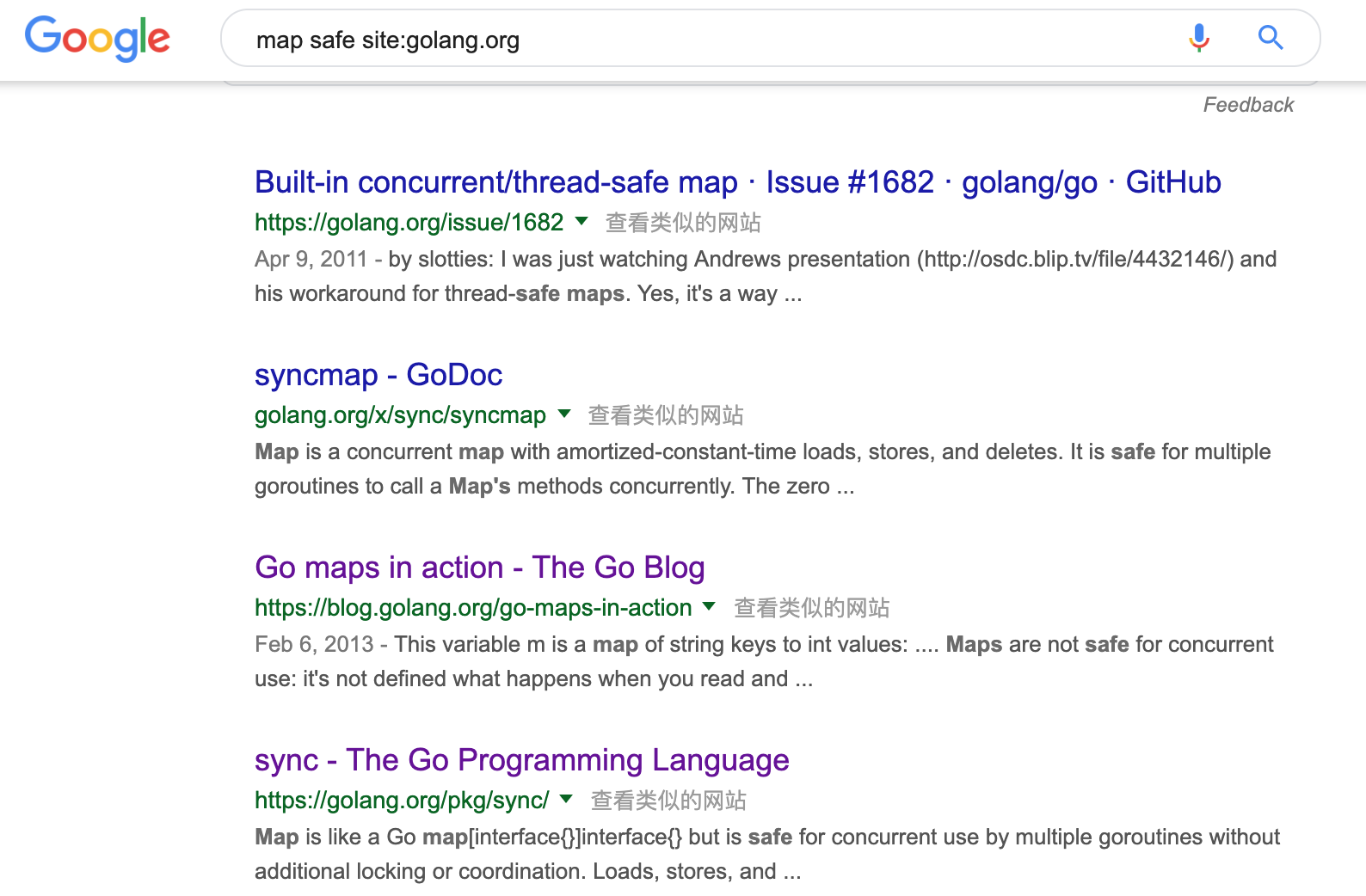1366x896 pixels.
Task: Click the golang.org/pkg/sync/ URL
Action: (402, 801)
